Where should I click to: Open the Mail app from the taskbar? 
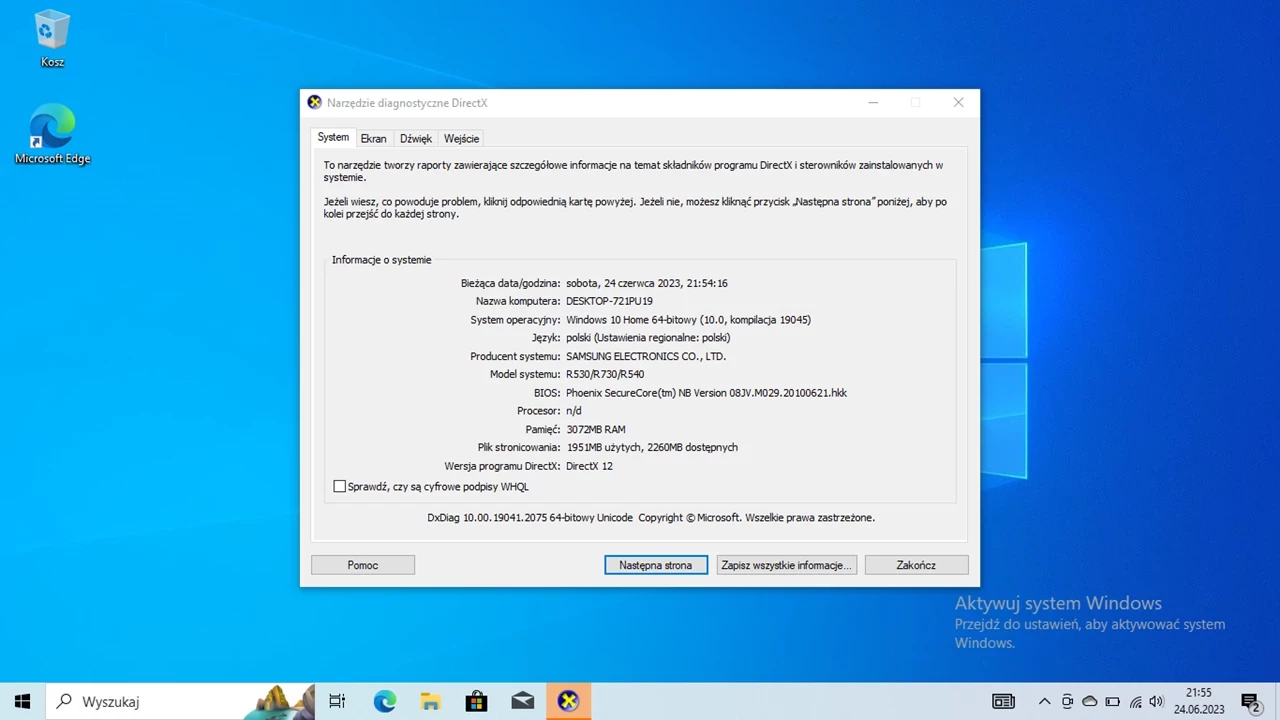pos(522,701)
